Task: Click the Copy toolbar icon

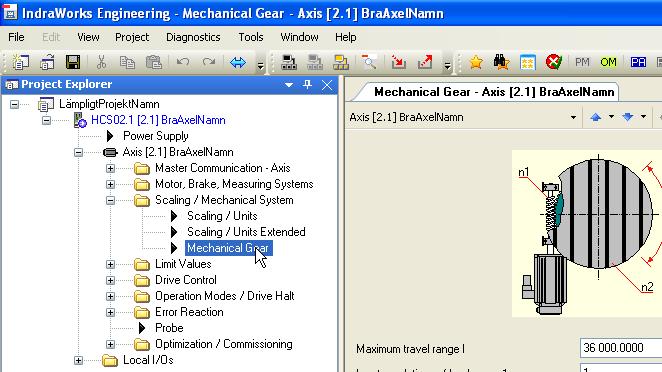Action: coord(127,62)
